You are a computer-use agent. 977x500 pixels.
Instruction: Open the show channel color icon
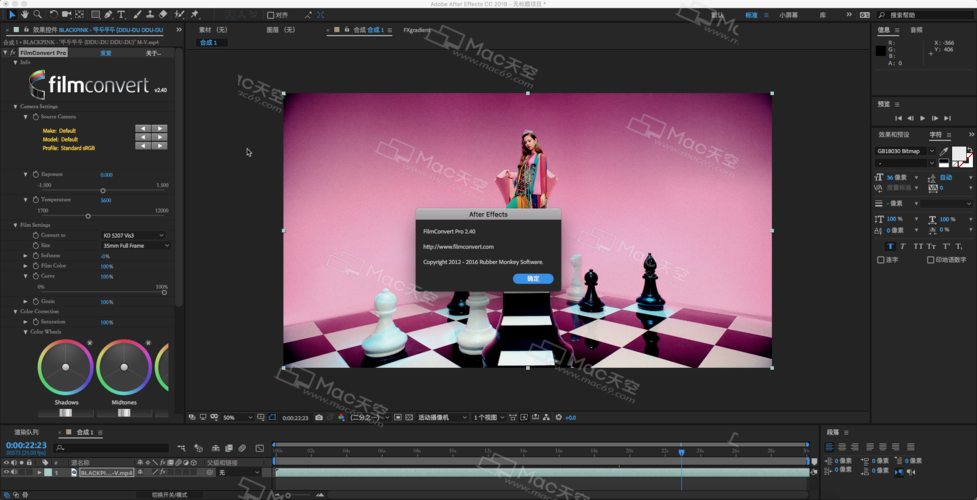coord(341,418)
